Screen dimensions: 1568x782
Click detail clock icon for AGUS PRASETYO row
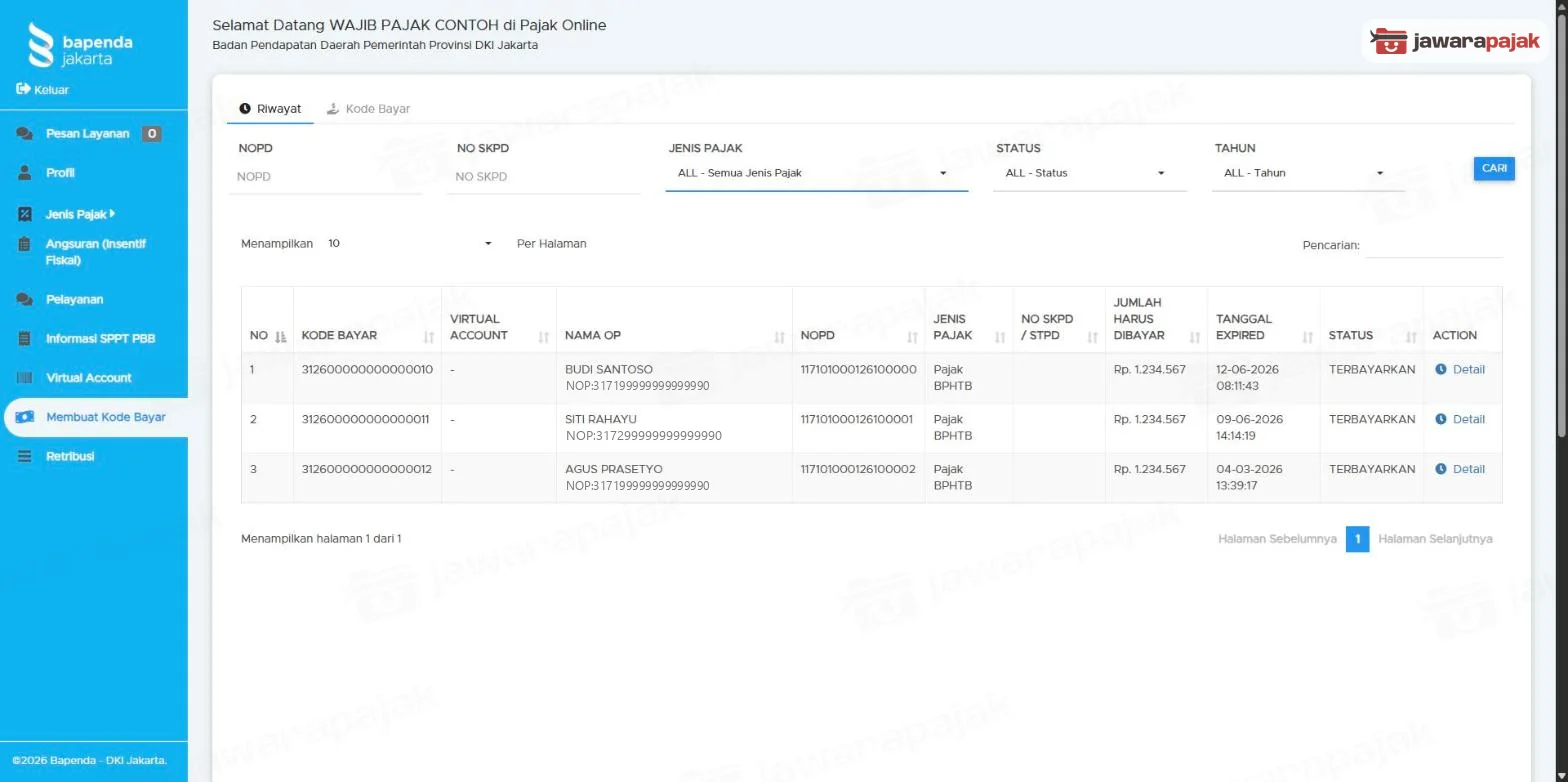click(x=1441, y=469)
